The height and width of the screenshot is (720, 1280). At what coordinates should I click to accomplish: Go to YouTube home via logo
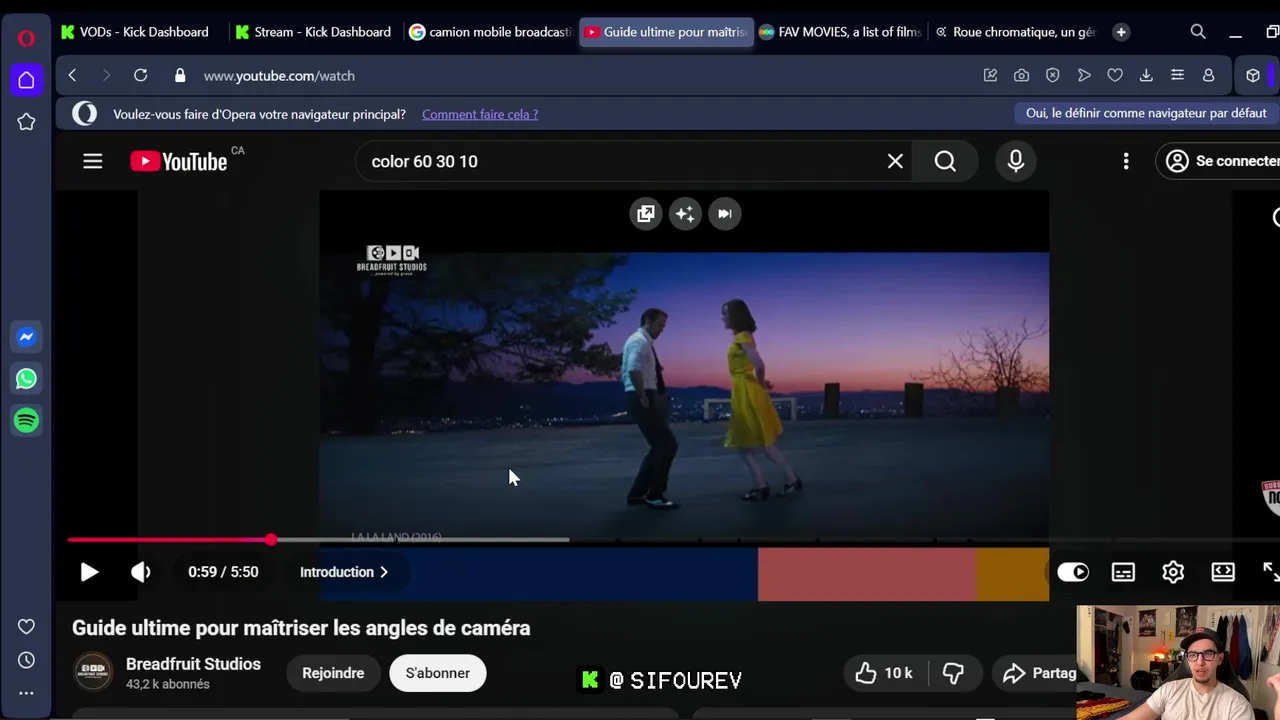point(179,161)
